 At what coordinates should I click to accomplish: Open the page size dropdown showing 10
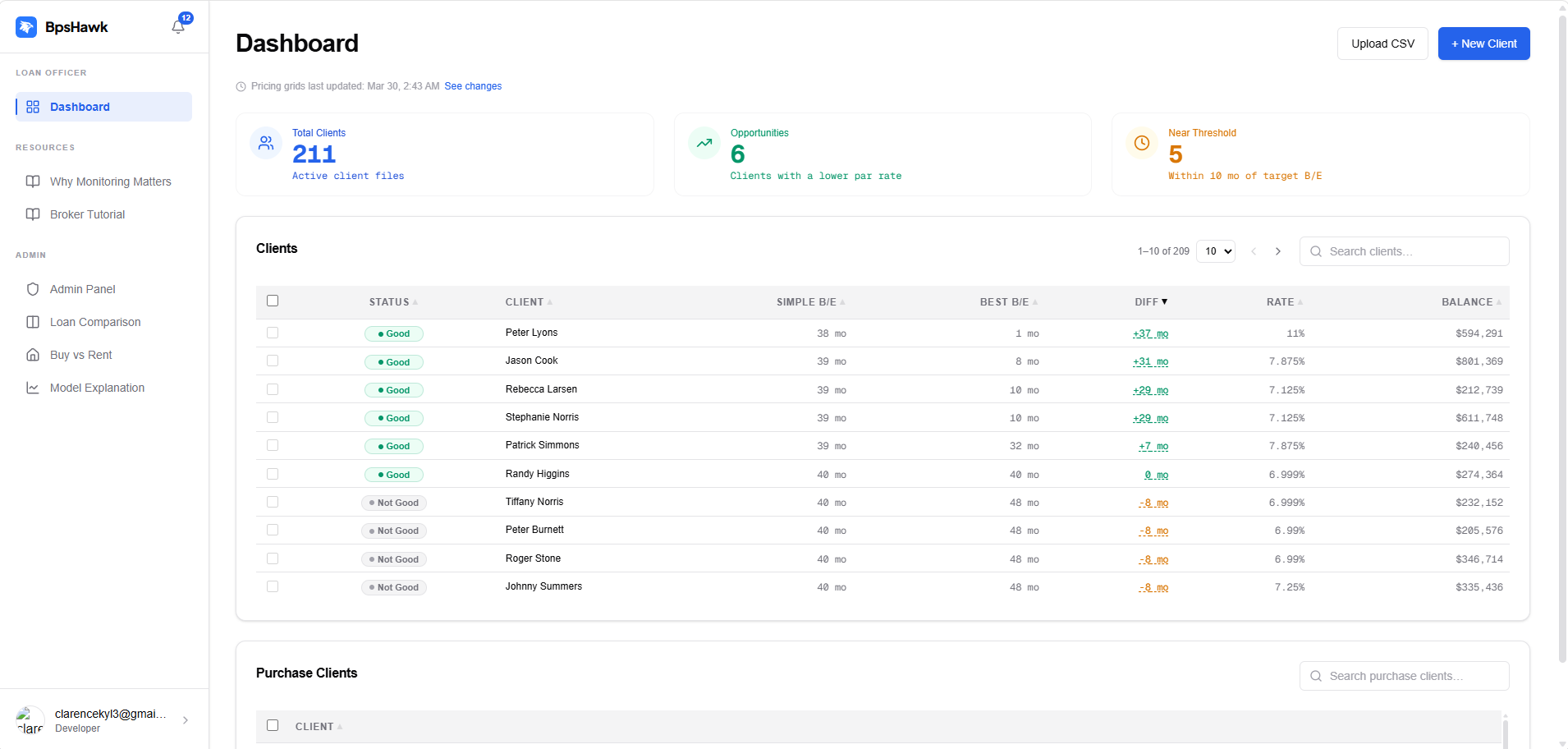click(x=1216, y=251)
